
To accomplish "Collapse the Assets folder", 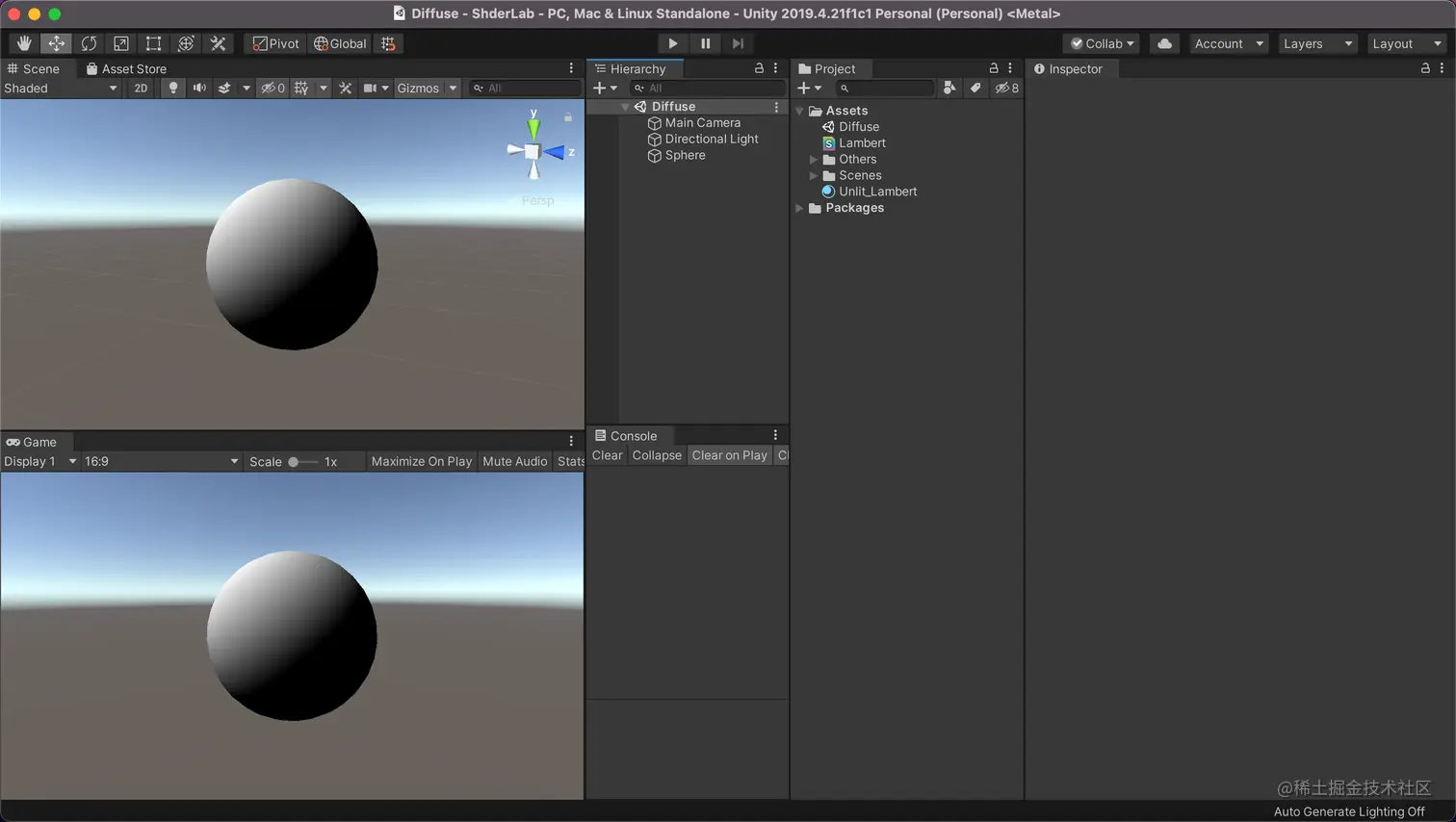I will pyautogui.click(x=799, y=111).
